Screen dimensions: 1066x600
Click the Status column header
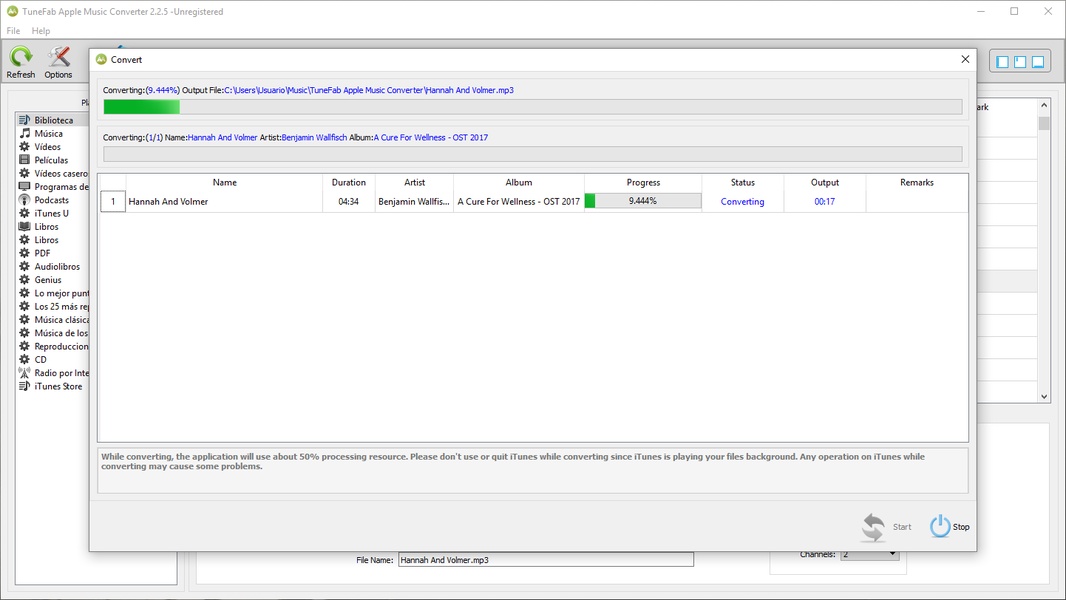742,182
